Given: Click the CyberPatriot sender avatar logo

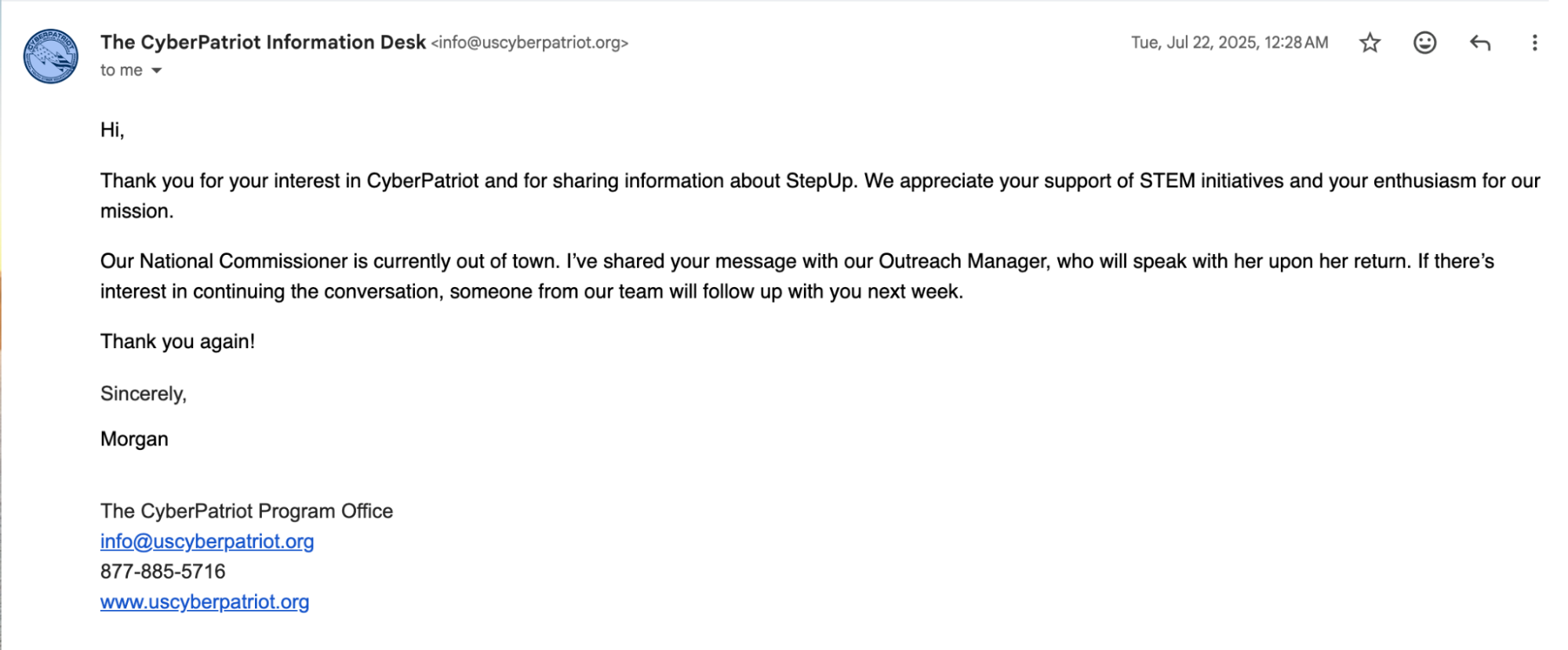Looking at the screenshot, I should tap(50, 56).
